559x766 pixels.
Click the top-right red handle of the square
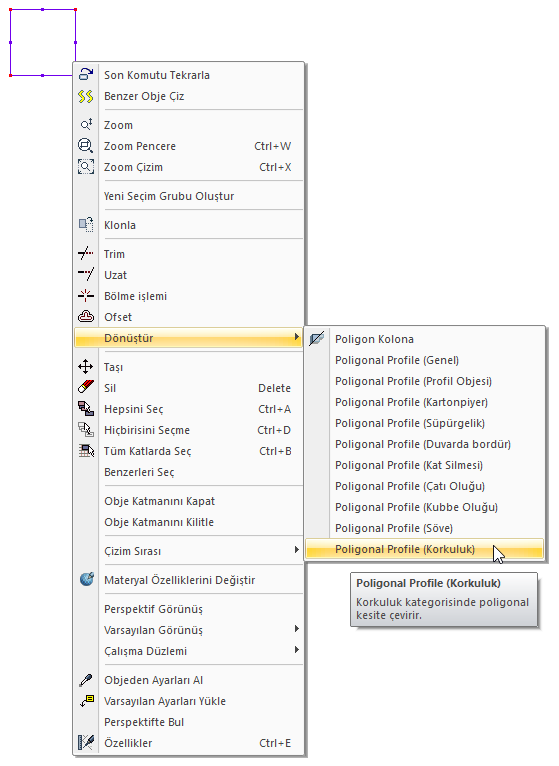click(75, 9)
